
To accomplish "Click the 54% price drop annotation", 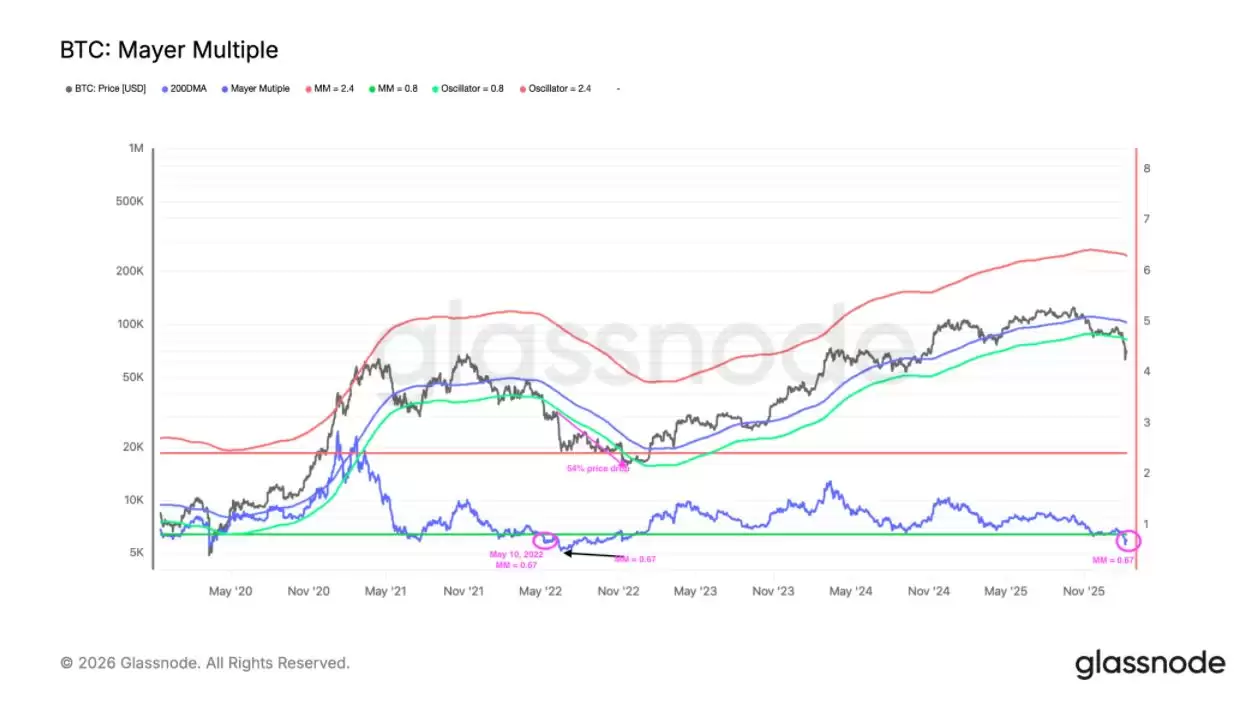I will coord(598,468).
